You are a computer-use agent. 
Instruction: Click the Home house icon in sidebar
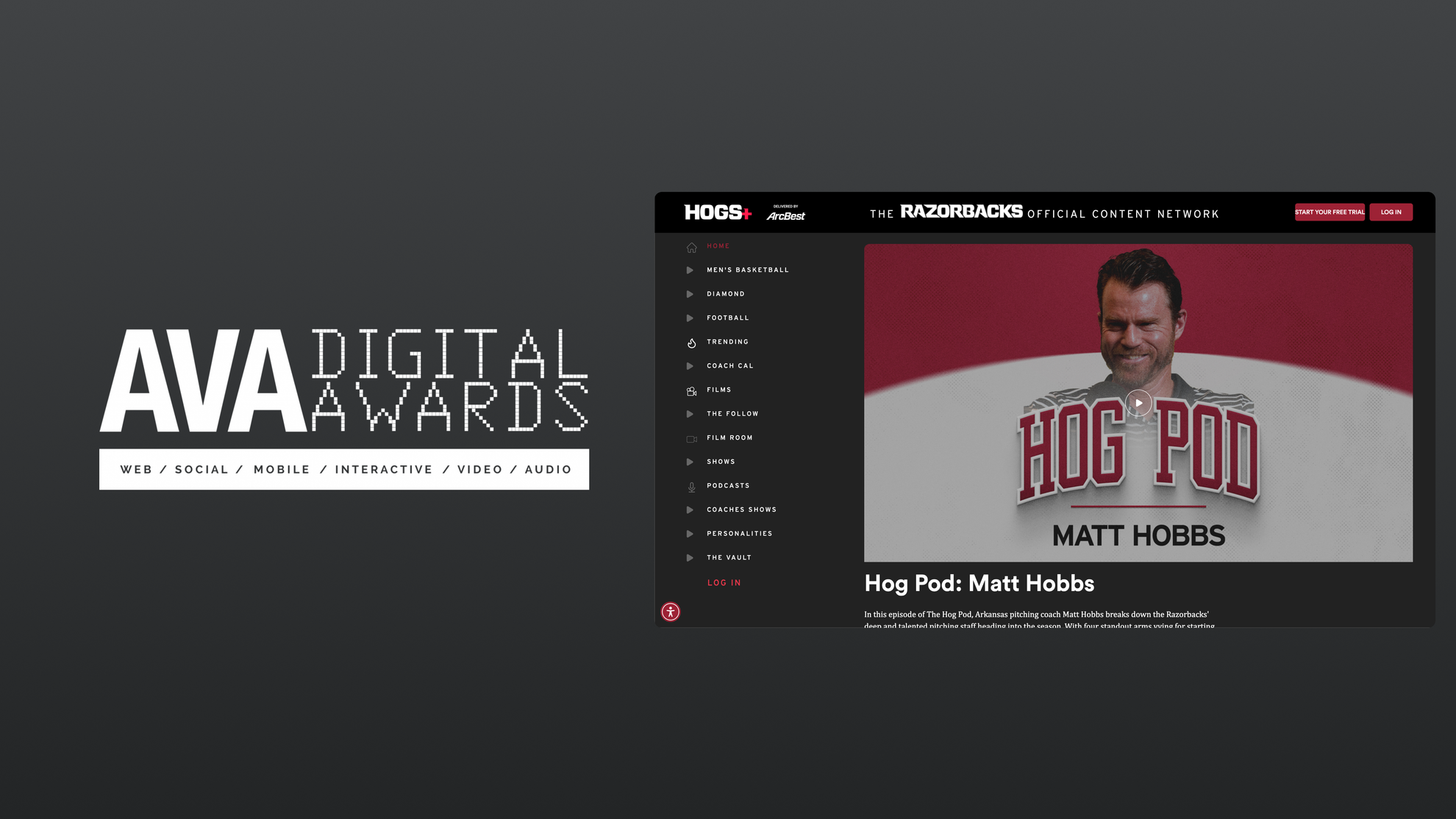pyautogui.click(x=691, y=247)
